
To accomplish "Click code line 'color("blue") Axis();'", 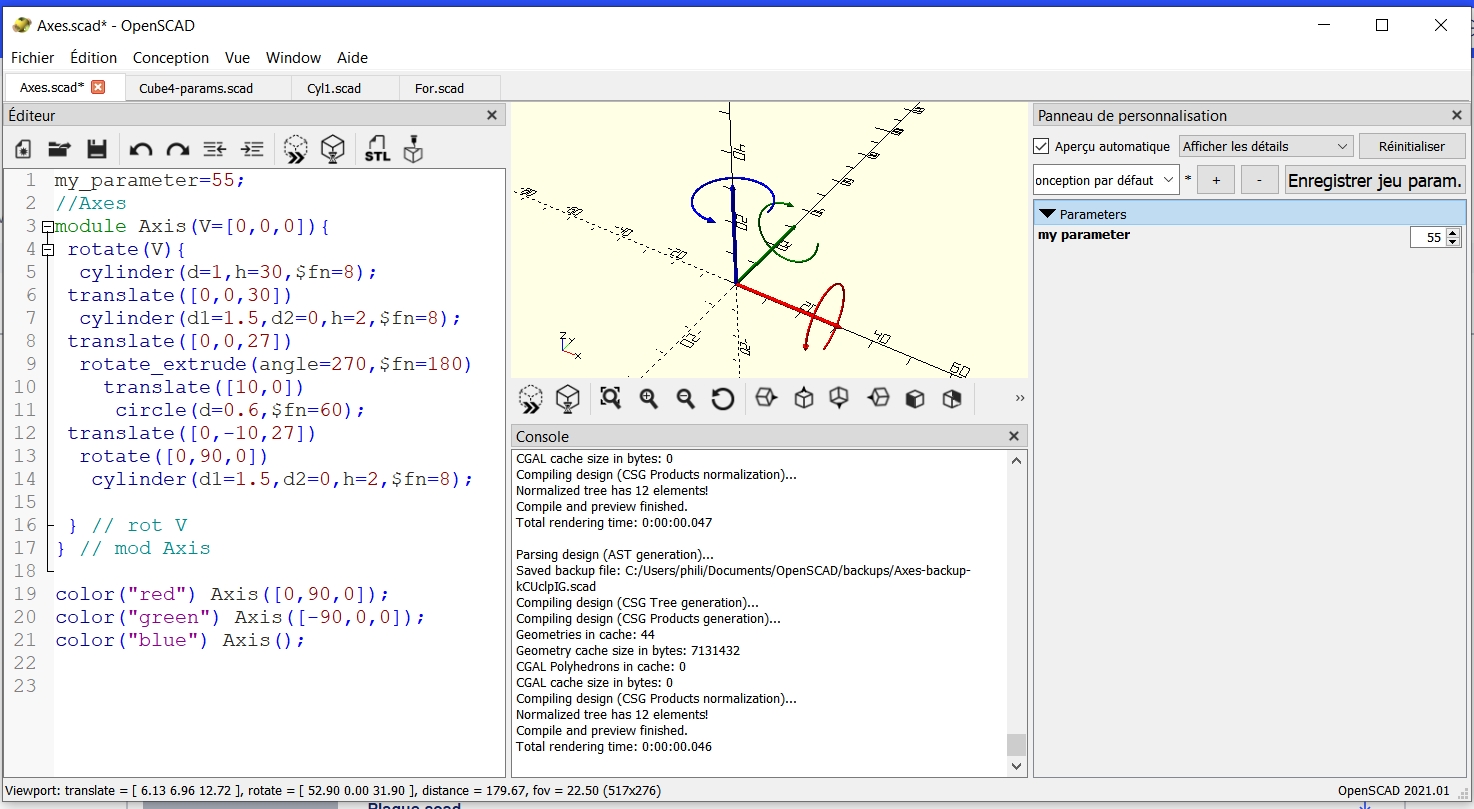I will pos(180,640).
